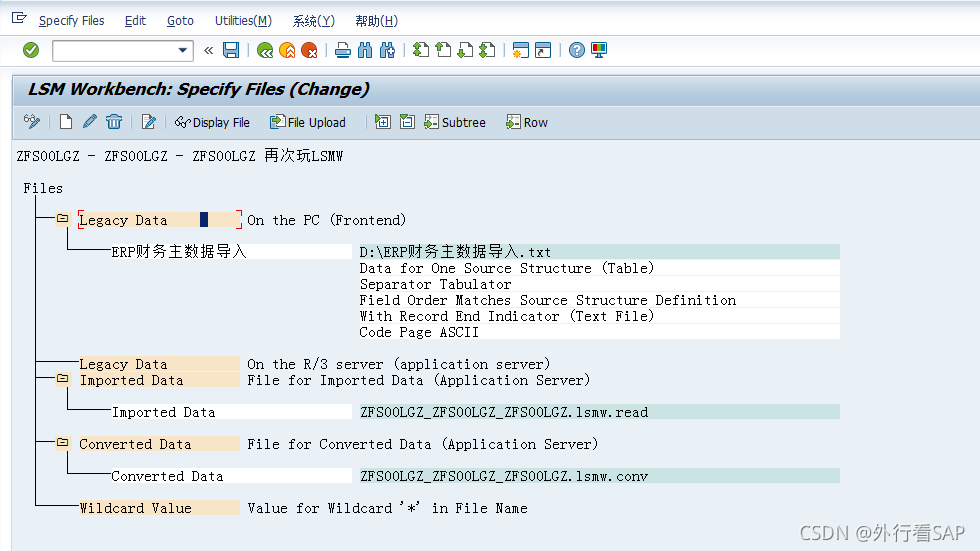Click the File Upload button
The width and height of the screenshot is (980, 551).
[x=308, y=122]
